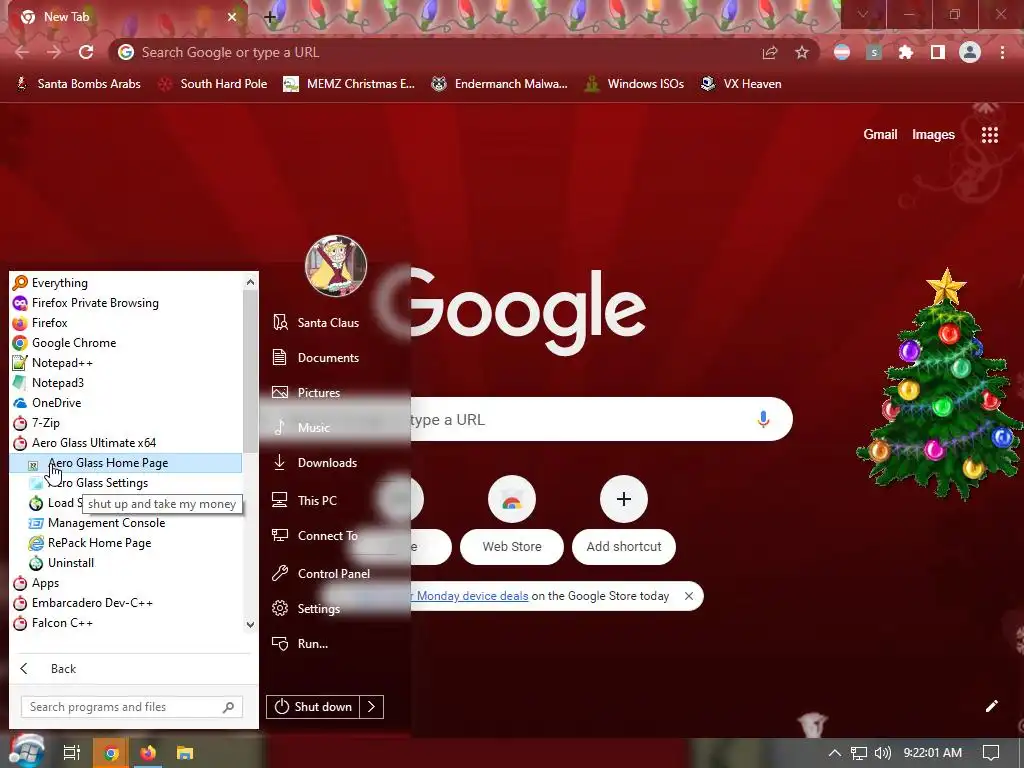
Task: Open the South Hard Pole bookmark
Action: click(214, 84)
